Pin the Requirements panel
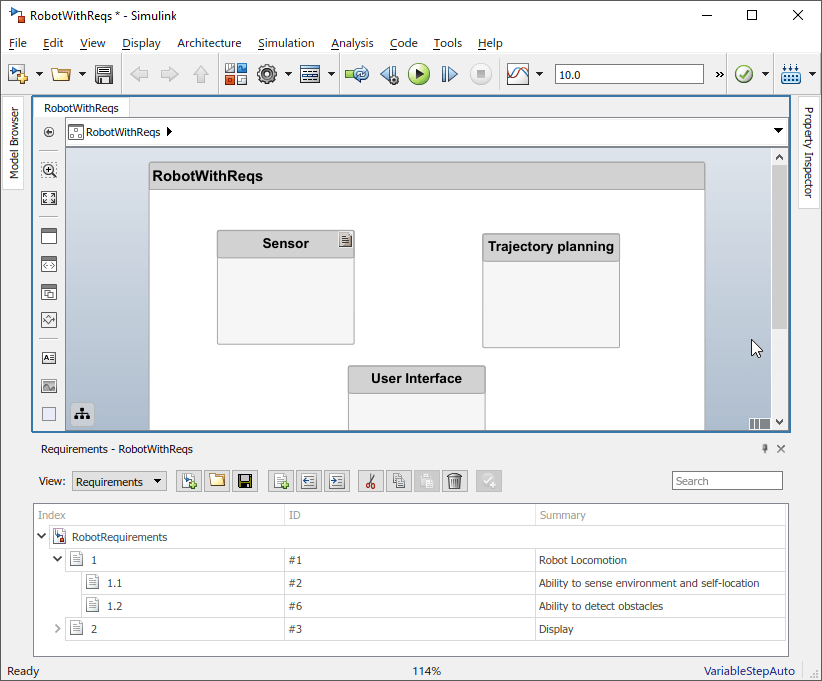Screen dimensions: 822x681 pyautogui.click(x=765, y=449)
